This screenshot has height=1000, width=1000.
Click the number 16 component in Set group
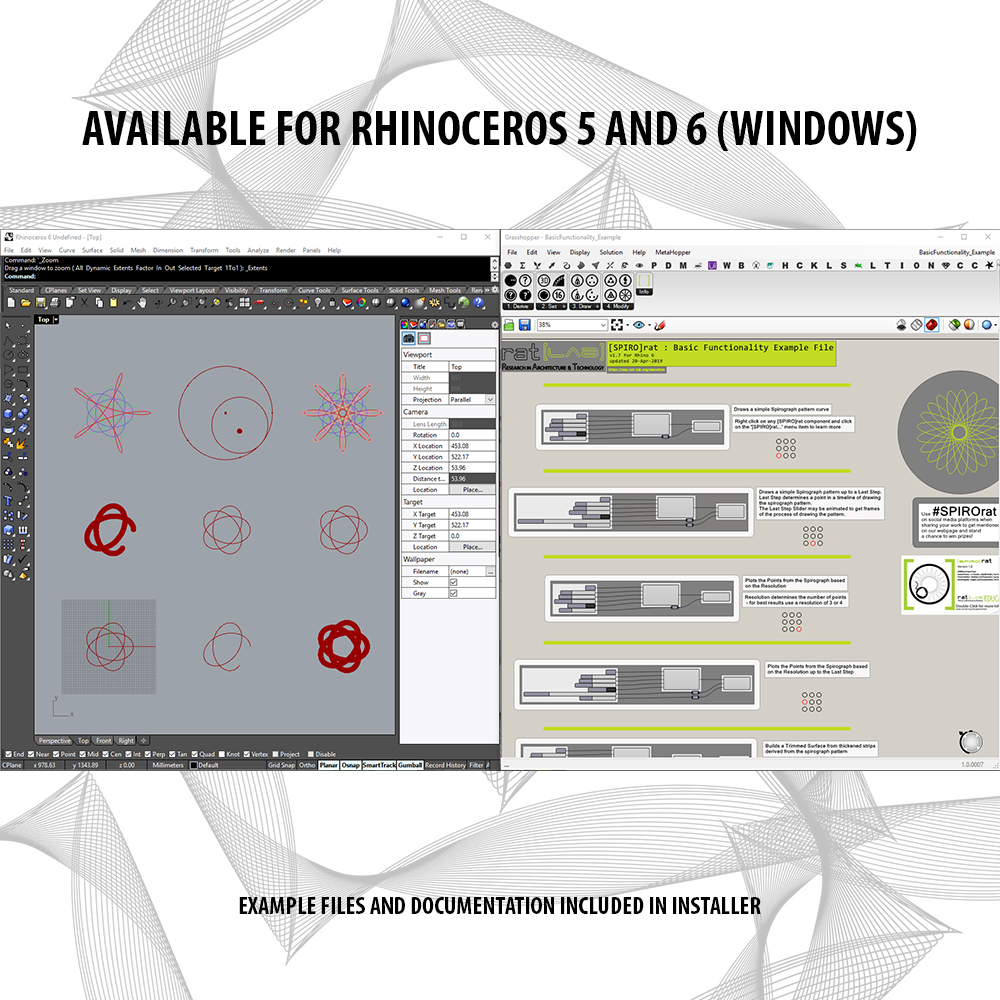pyautogui.click(x=558, y=295)
